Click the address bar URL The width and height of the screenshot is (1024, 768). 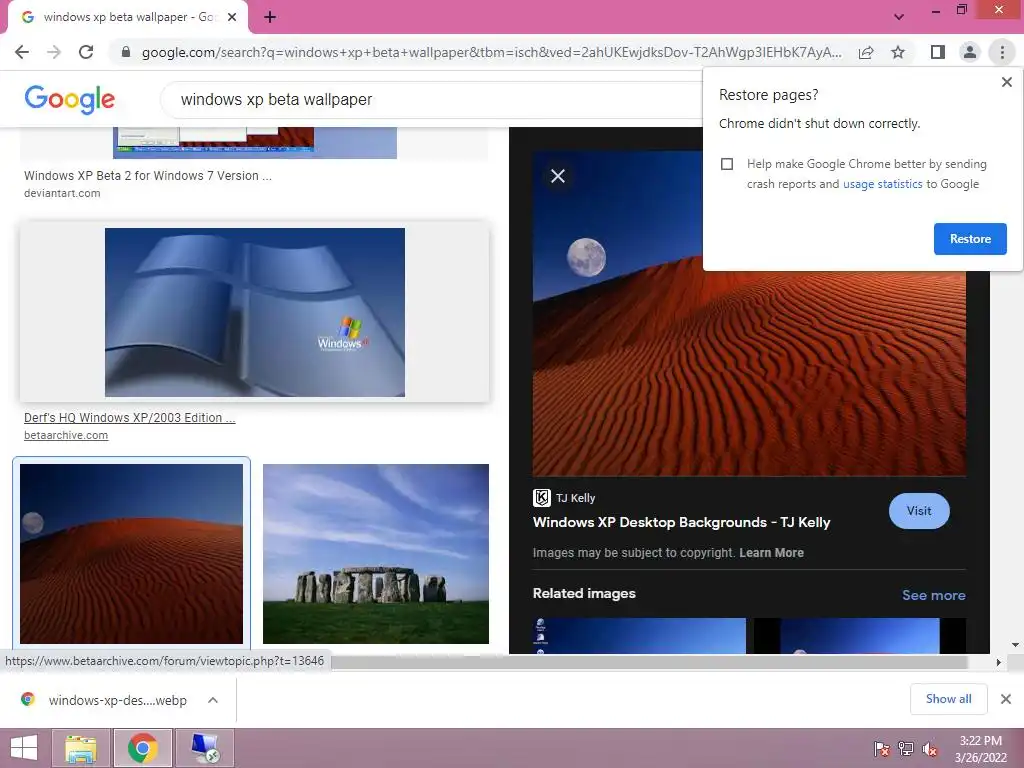click(491, 52)
